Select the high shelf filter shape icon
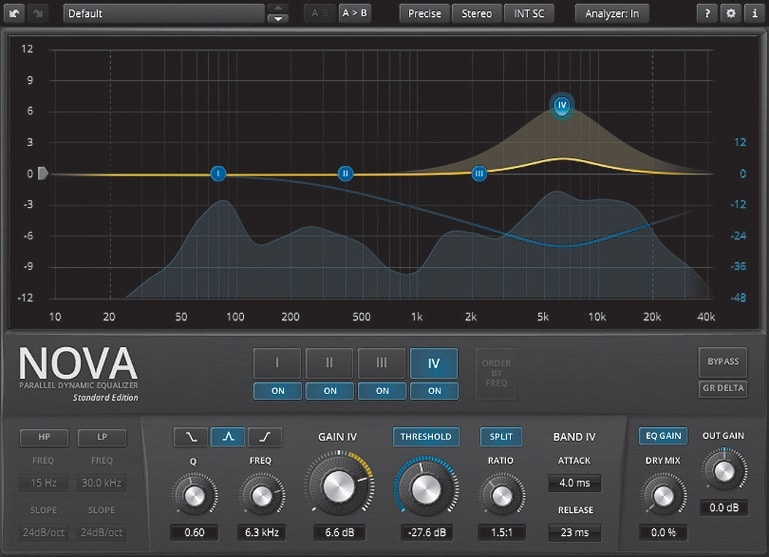Screen dimensions: 769x557 (x=265, y=437)
